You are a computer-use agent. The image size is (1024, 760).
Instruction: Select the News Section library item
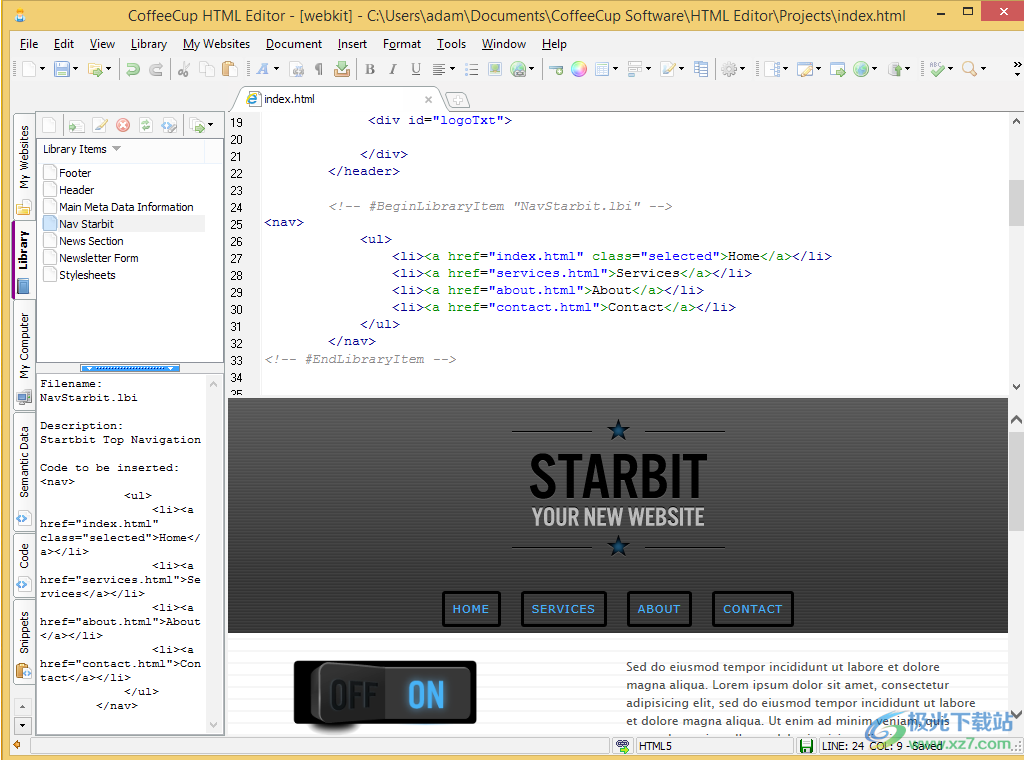coord(91,241)
